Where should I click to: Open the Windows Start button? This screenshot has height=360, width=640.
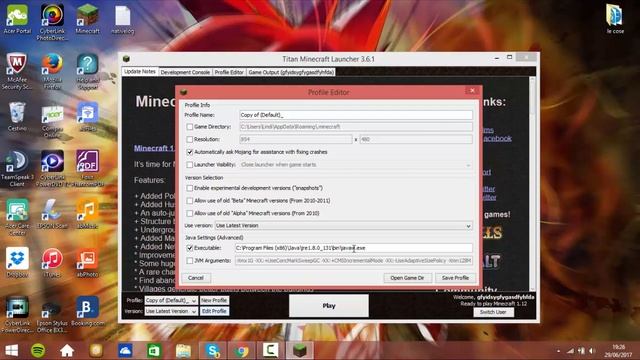click(x=11, y=350)
